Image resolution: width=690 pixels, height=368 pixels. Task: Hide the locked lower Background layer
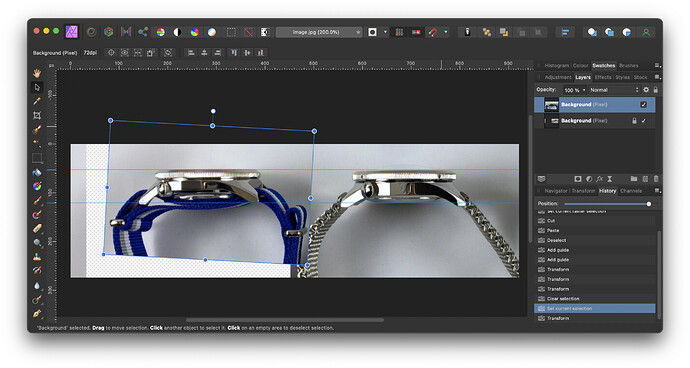tap(644, 121)
